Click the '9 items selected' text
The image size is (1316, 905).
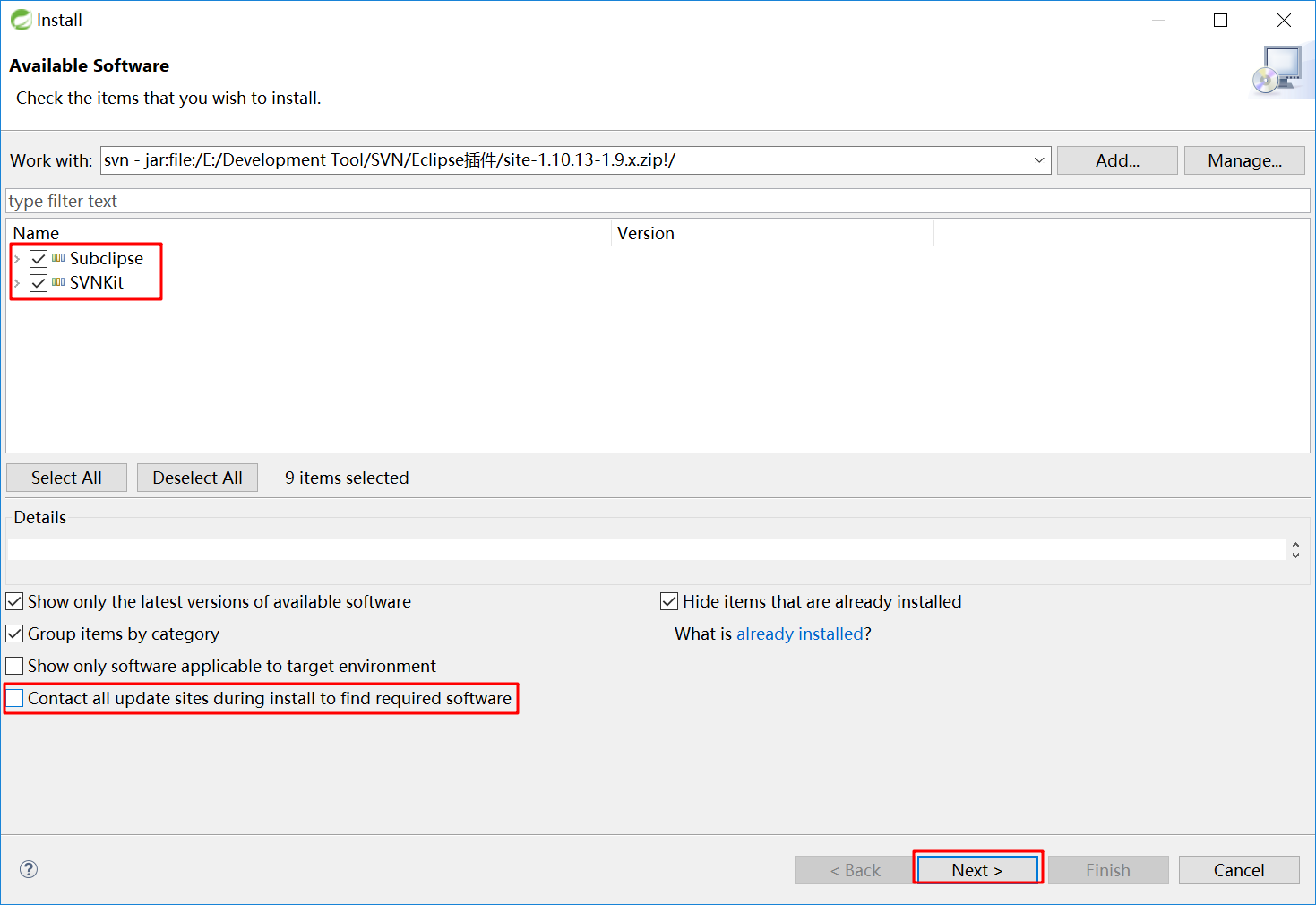click(x=347, y=478)
